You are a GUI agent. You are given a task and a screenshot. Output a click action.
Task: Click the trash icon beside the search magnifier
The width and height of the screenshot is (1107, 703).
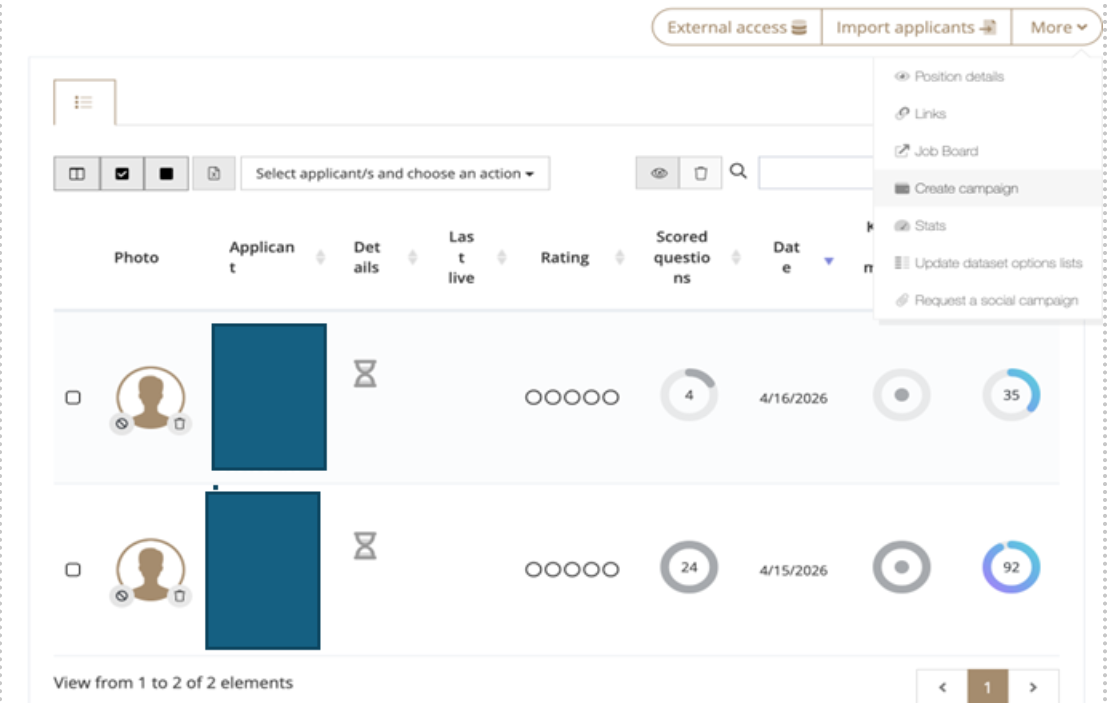(x=700, y=173)
